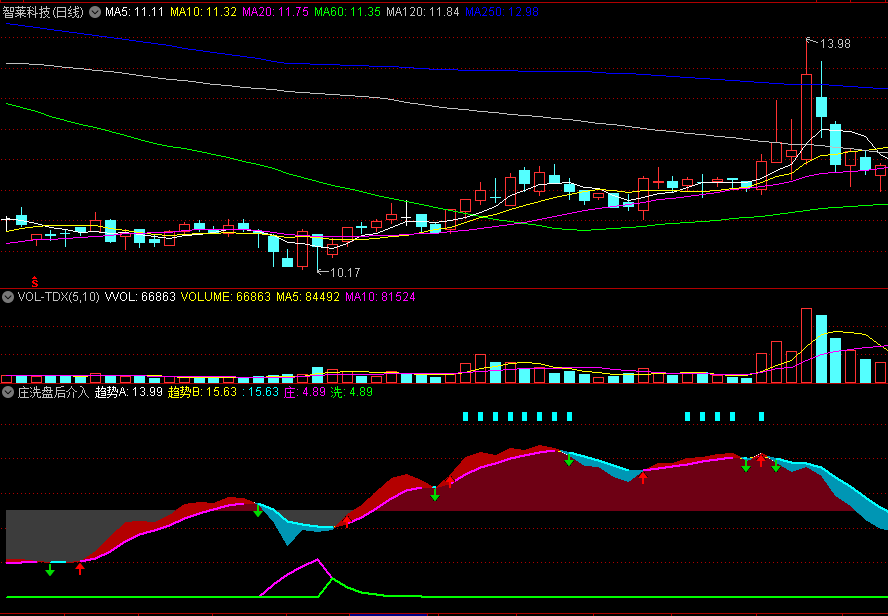888x616 pixels.
Task: Open the dropdown beside 庄洗盘后介入
Action: click(x=8, y=392)
